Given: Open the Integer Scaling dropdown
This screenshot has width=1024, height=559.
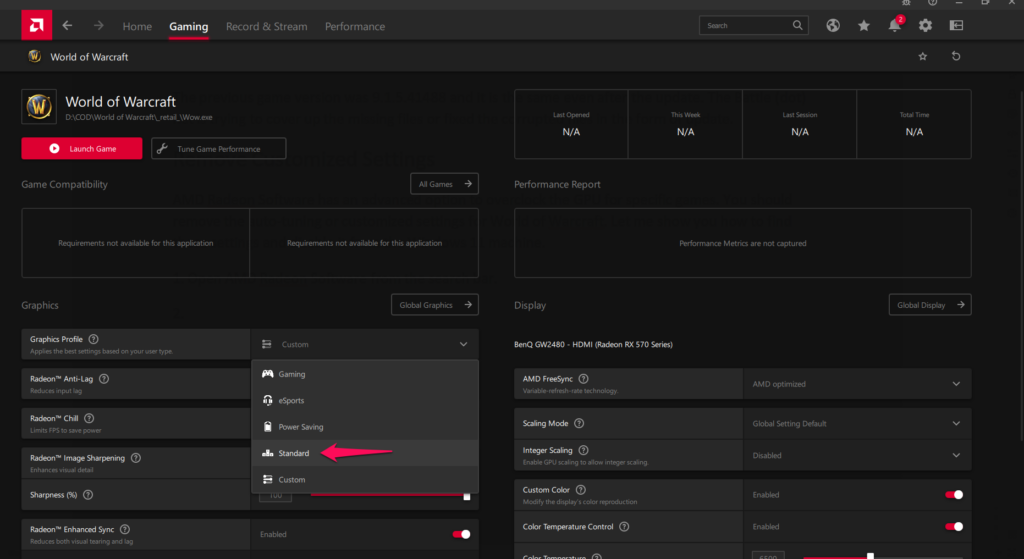Looking at the screenshot, I should (x=857, y=455).
